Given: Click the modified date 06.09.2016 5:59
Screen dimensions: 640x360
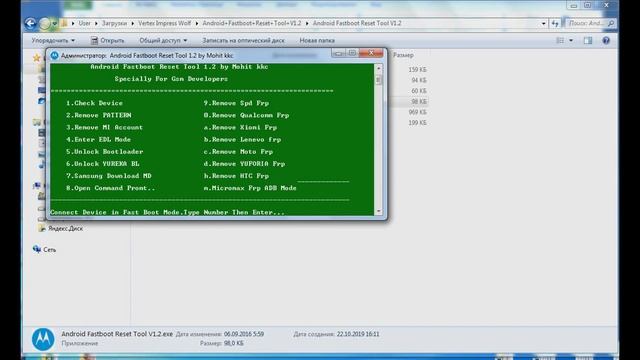Looking at the screenshot, I should 244,334.
